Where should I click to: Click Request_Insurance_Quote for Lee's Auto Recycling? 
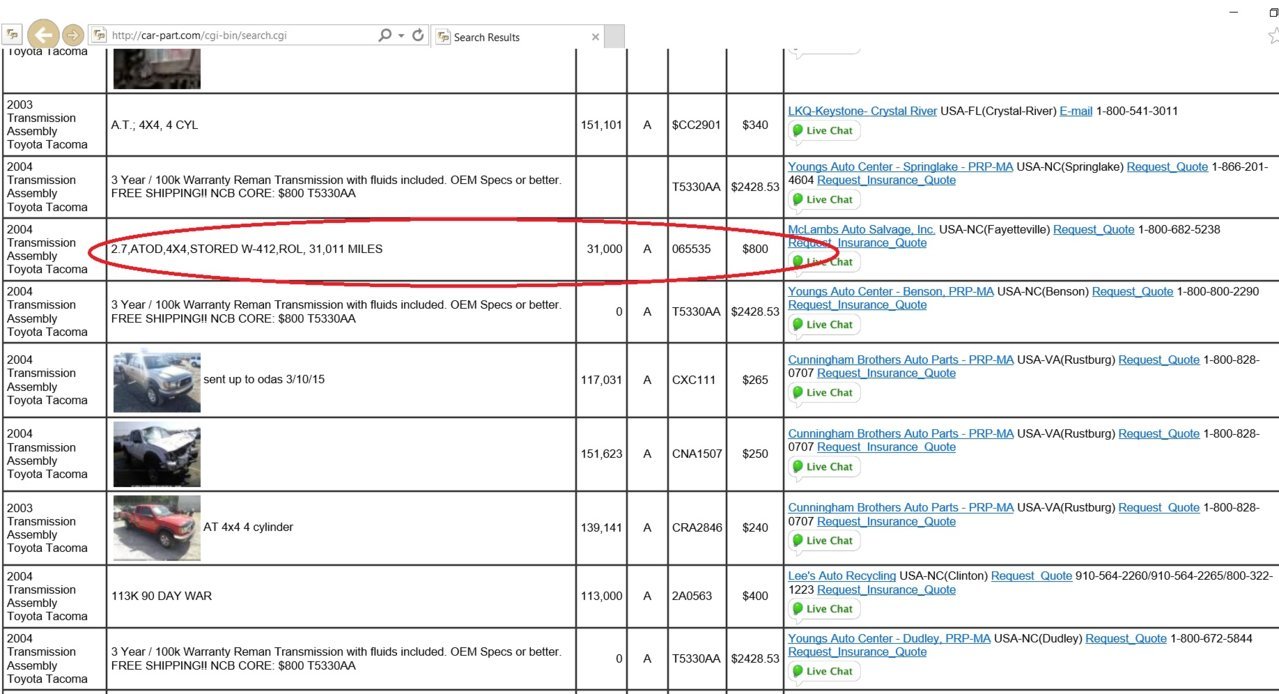[886, 590]
